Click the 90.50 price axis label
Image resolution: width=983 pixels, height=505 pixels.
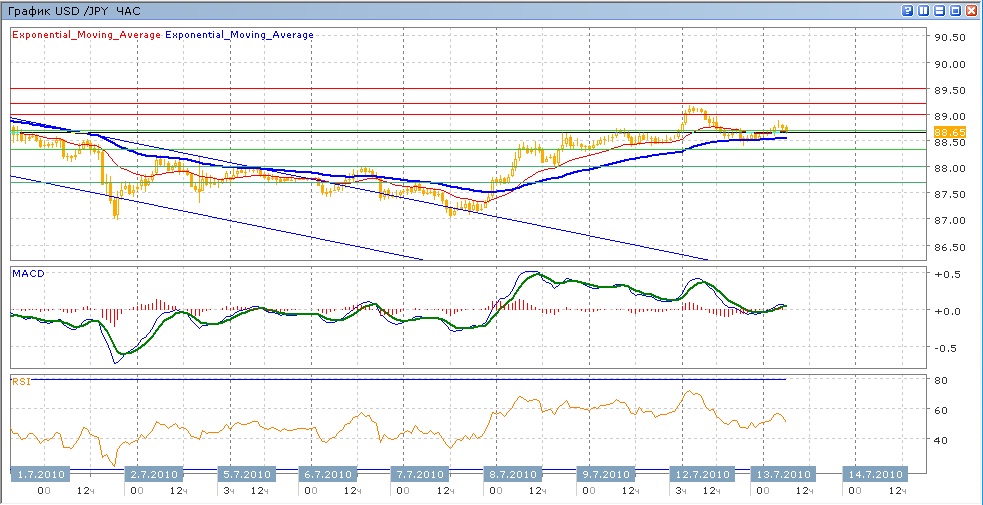tap(948, 38)
